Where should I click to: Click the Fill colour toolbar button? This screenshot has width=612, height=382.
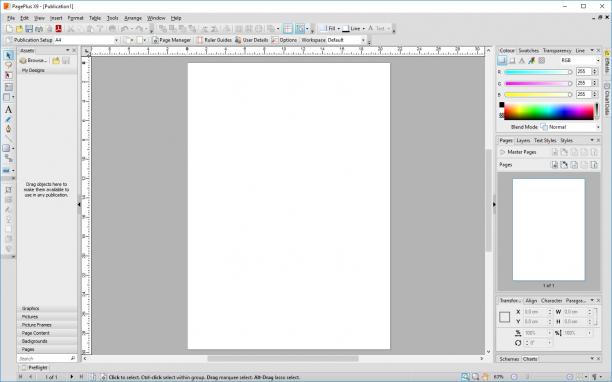pyautogui.click(x=328, y=28)
